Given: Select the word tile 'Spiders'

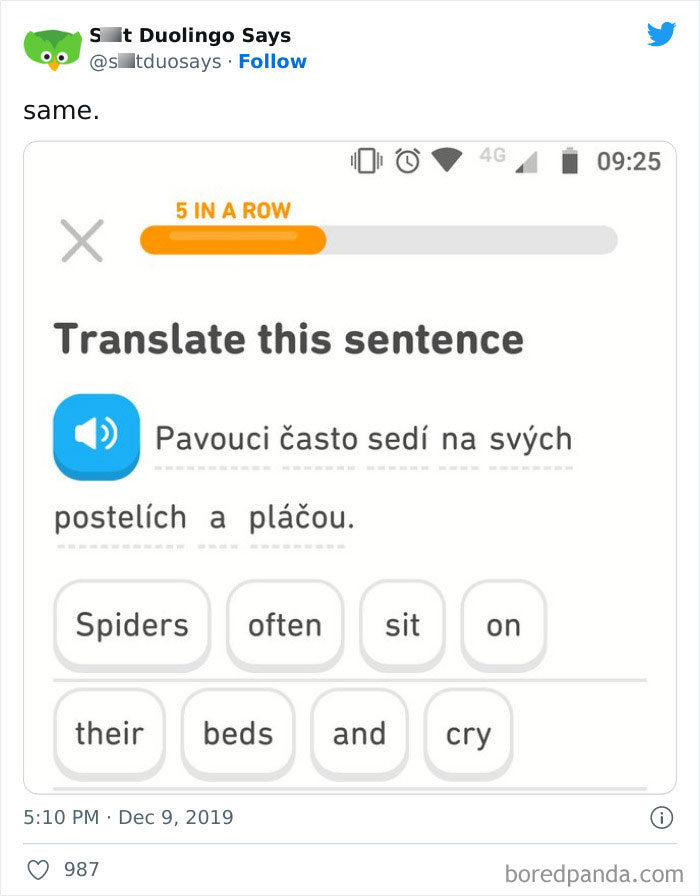Looking at the screenshot, I should pyautogui.click(x=131, y=624).
